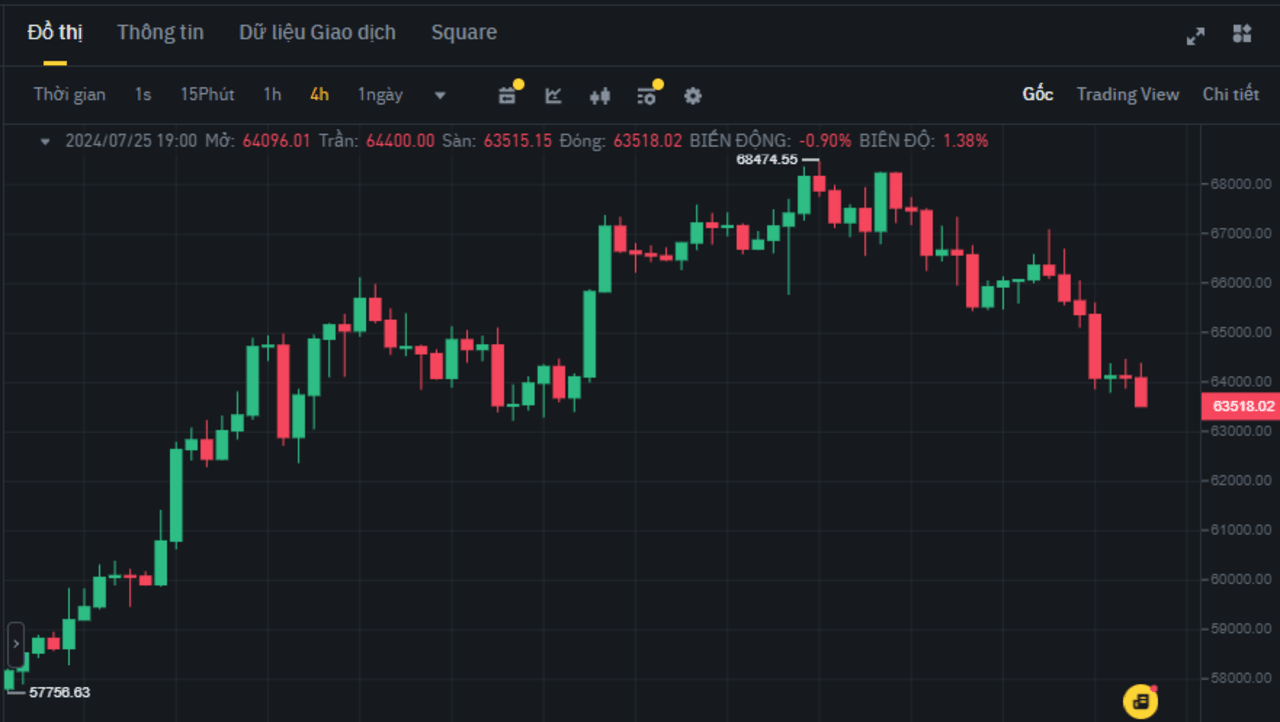Click the low marker 57756.63
This screenshot has height=722, width=1280.
tap(59, 692)
